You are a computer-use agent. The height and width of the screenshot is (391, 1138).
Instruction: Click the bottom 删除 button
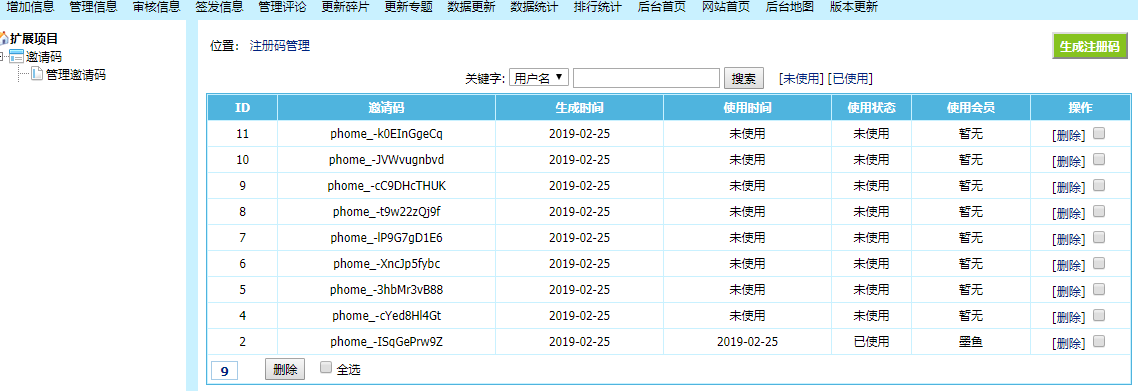click(285, 369)
